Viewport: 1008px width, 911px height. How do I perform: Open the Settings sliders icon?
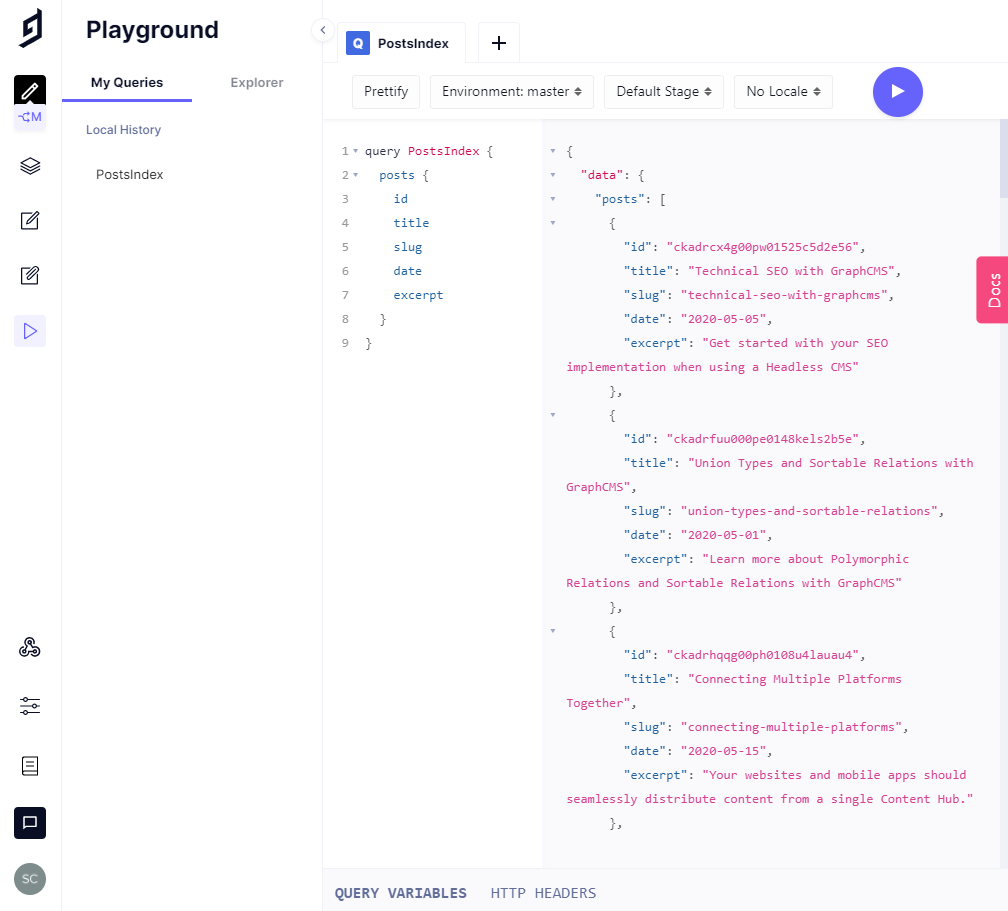click(x=29, y=706)
